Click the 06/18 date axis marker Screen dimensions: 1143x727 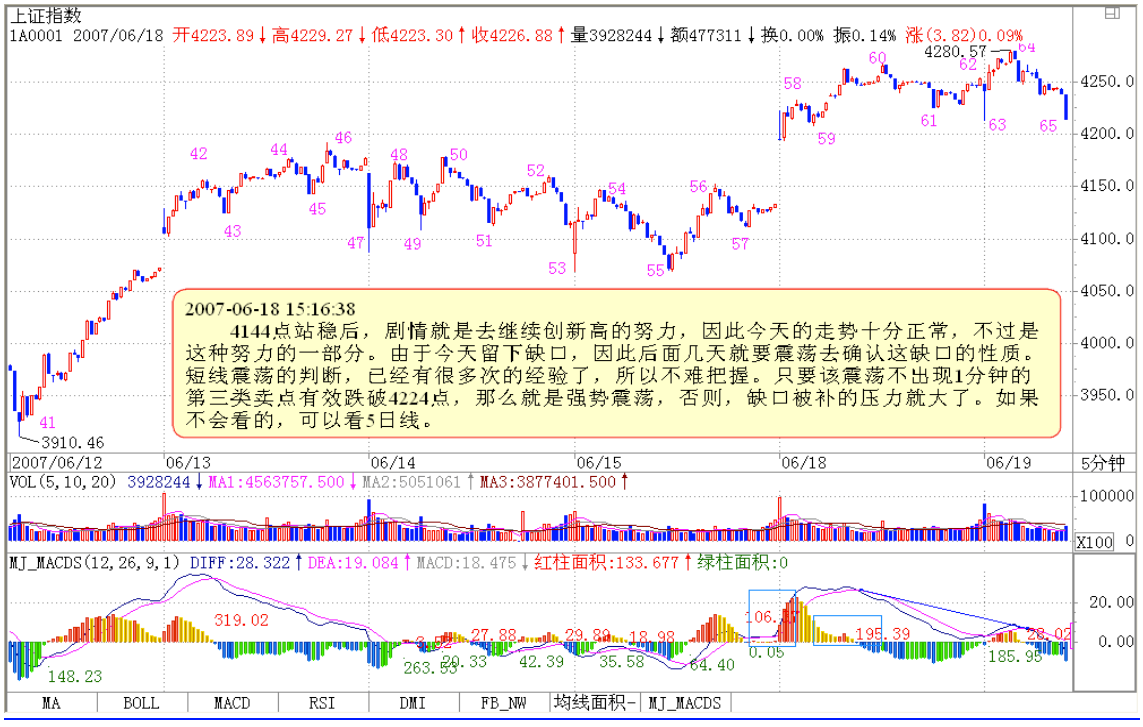point(804,463)
